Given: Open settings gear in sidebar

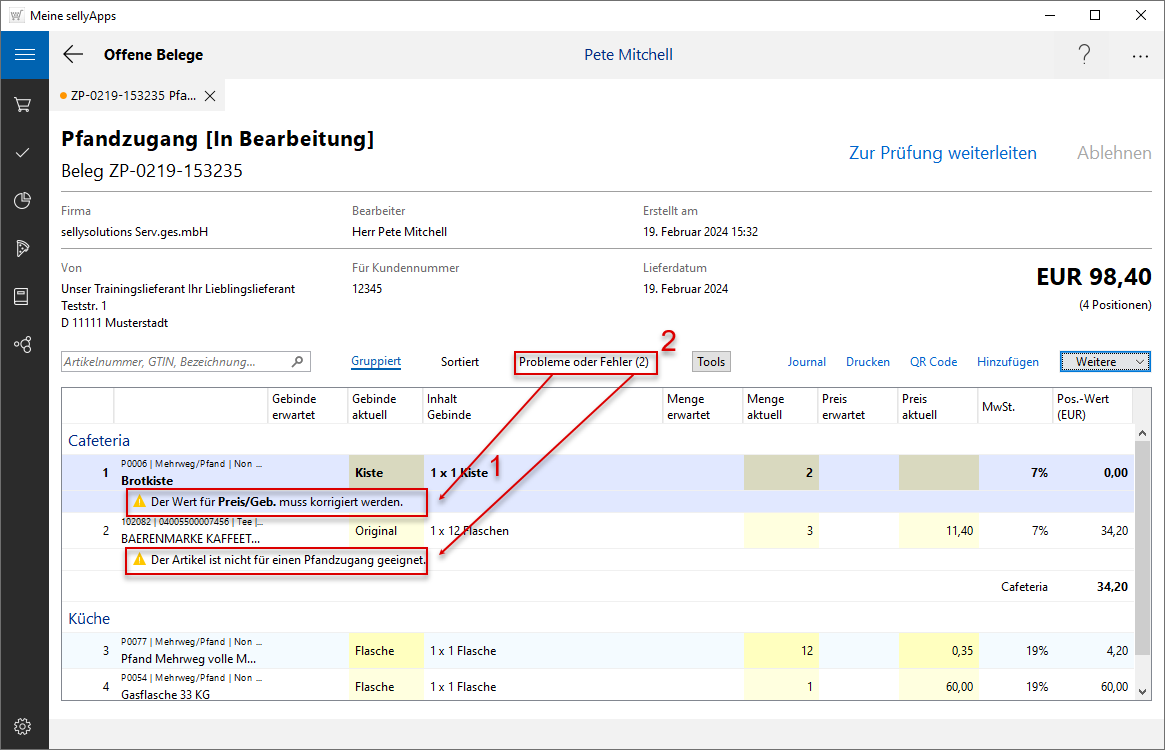Looking at the screenshot, I should click(24, 726).
